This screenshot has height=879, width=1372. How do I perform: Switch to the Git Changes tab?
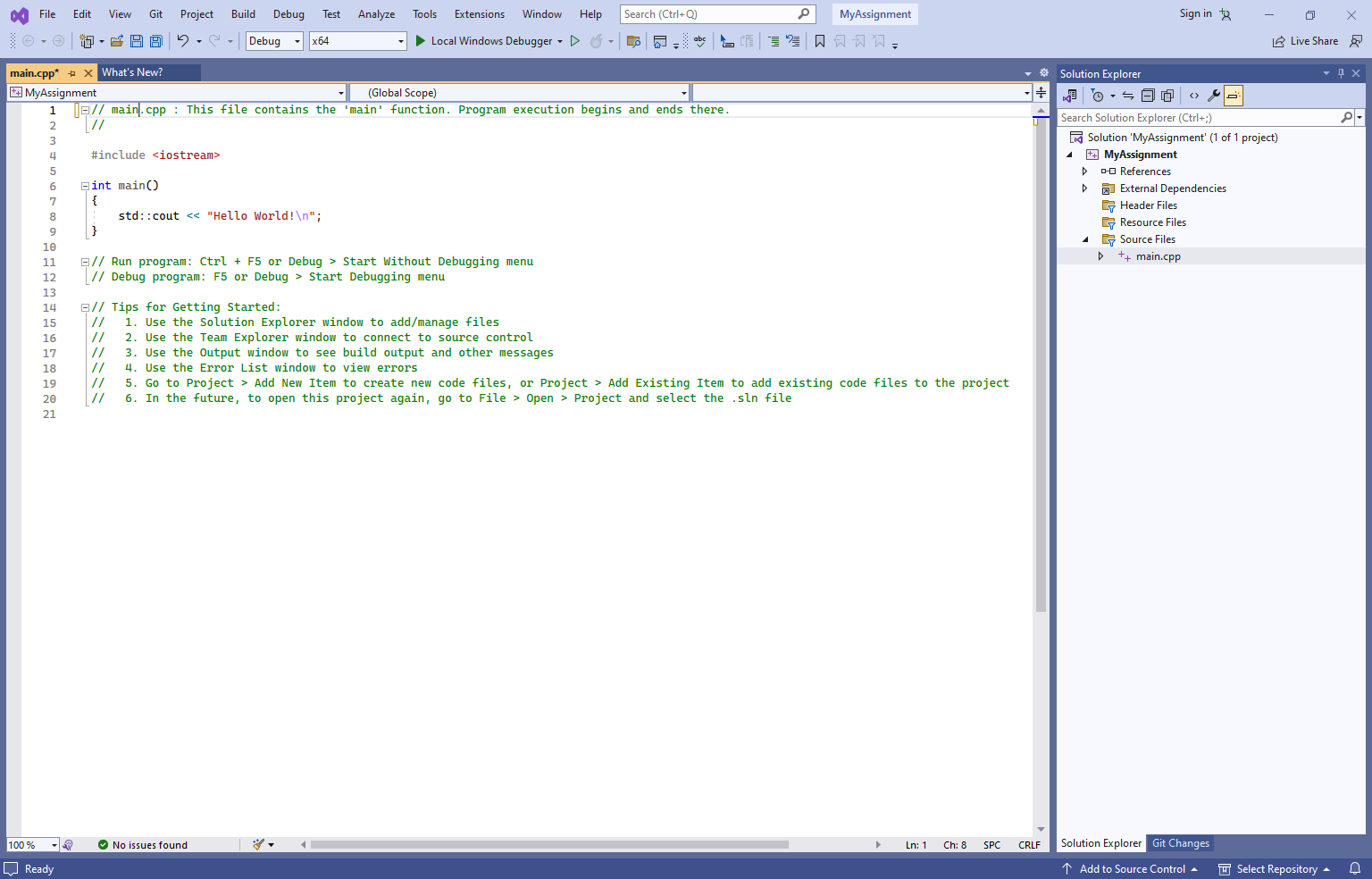1180,842
